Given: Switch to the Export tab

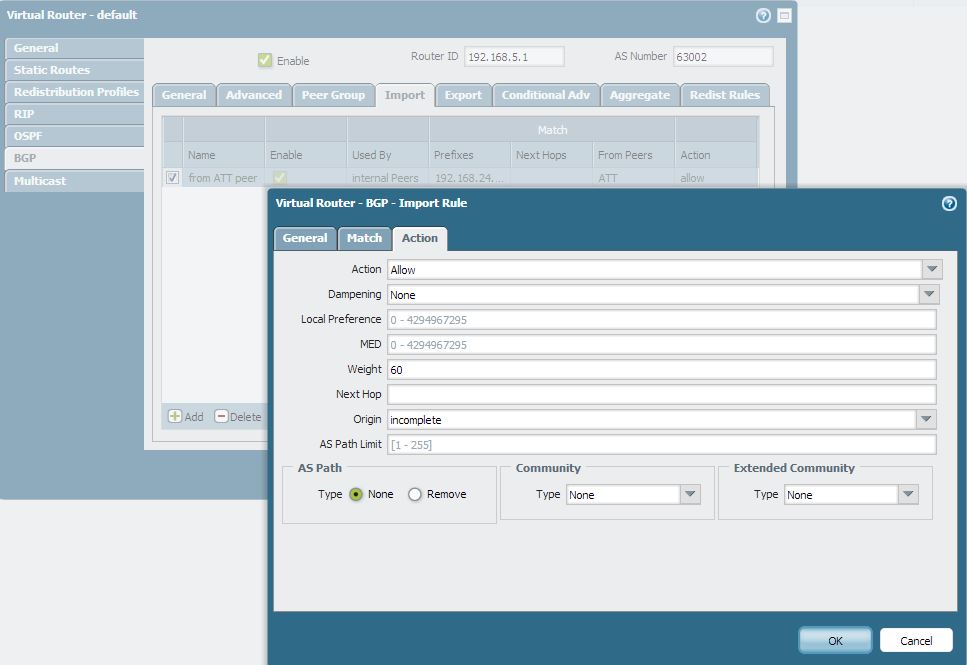Looking at the screenshot, I should (x=463, y=95).
